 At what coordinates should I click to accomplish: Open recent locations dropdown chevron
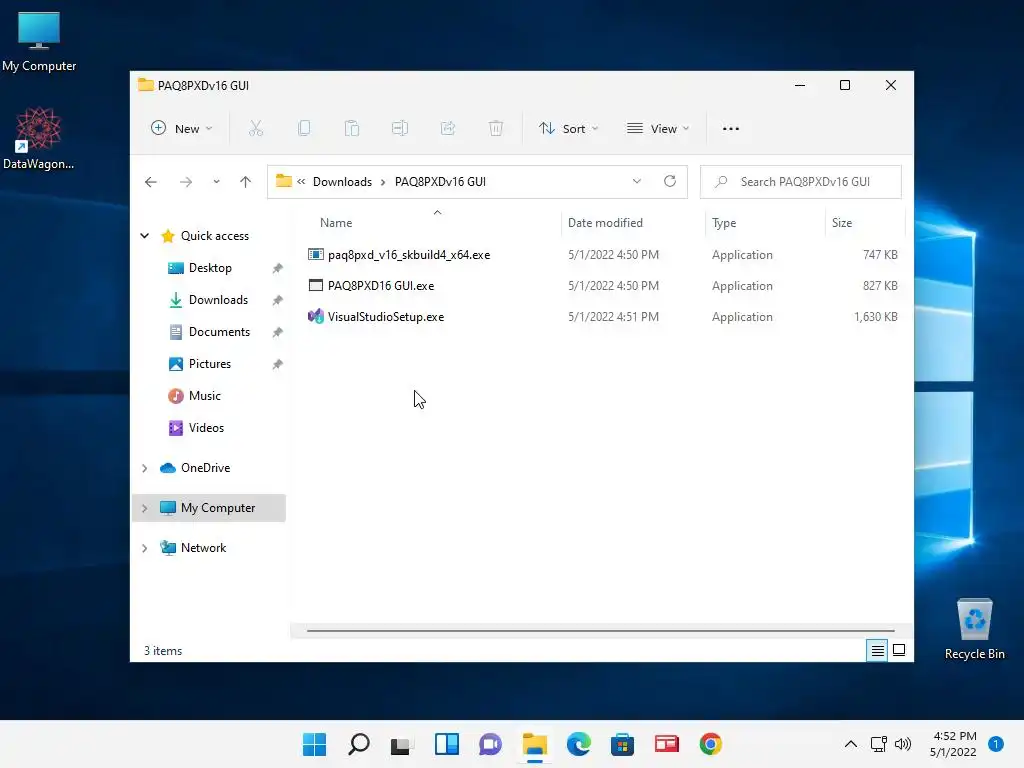pyautogui.click(x=216, y=182)
